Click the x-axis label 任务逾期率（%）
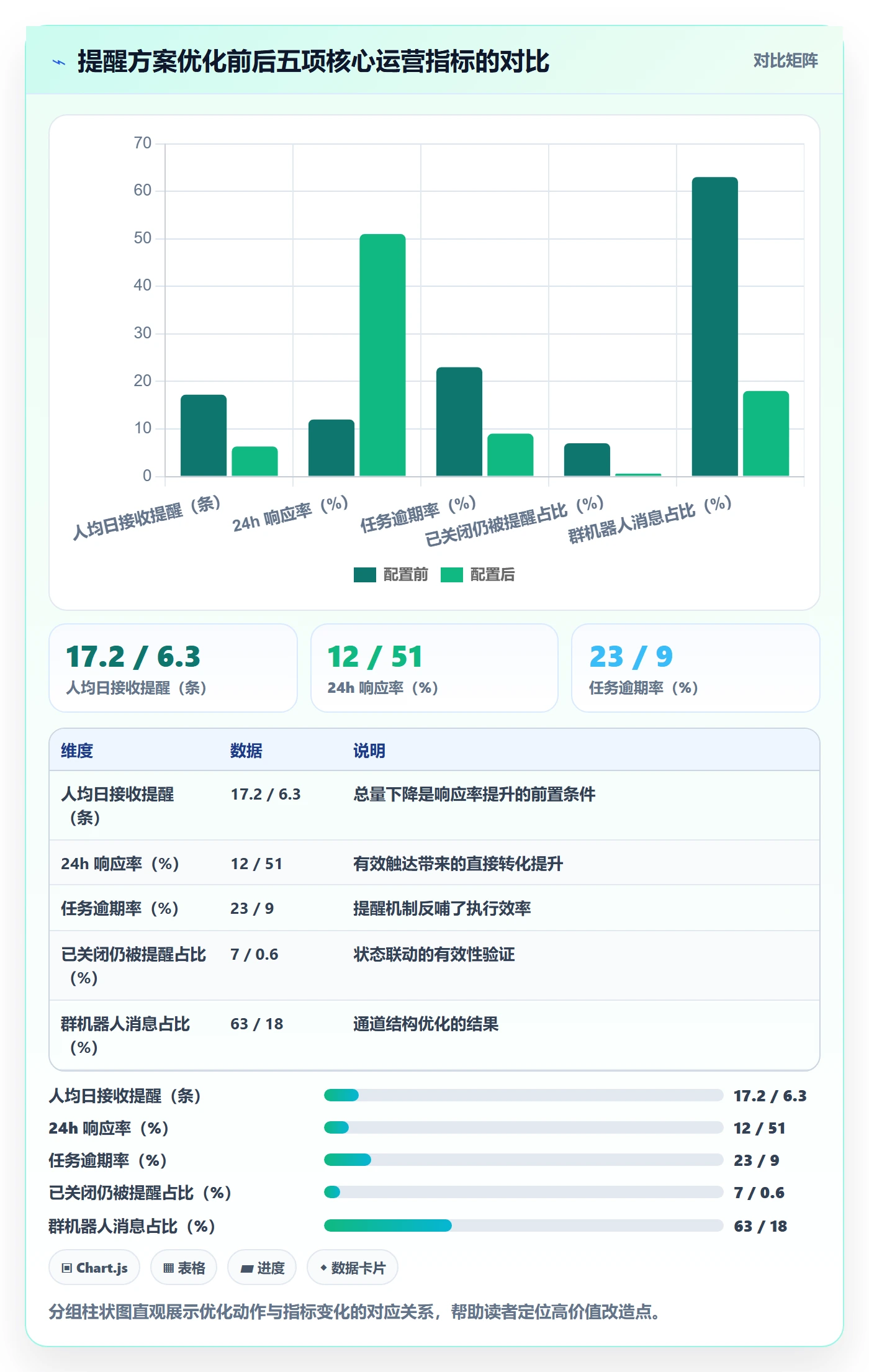The image size is (869, 1372). pos(418,515)
